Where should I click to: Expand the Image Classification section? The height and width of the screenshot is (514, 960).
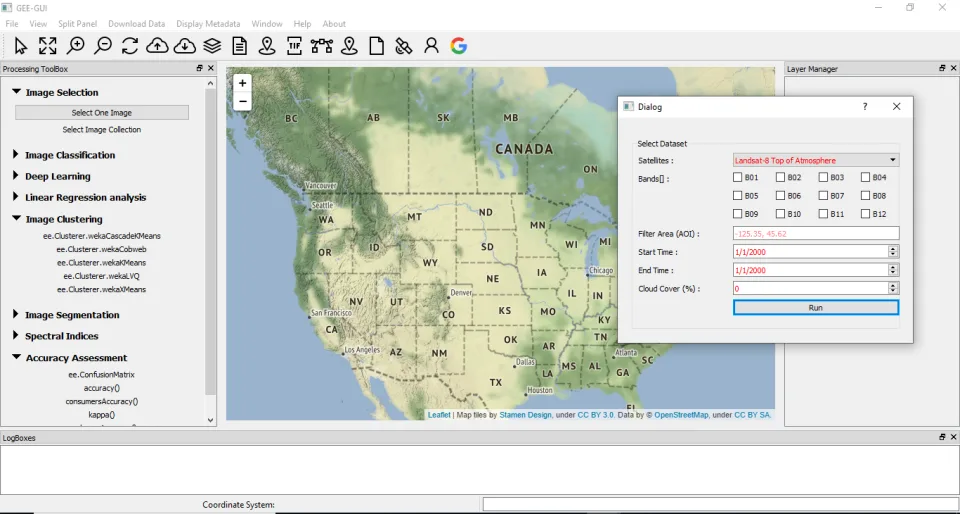click(16, 154)
